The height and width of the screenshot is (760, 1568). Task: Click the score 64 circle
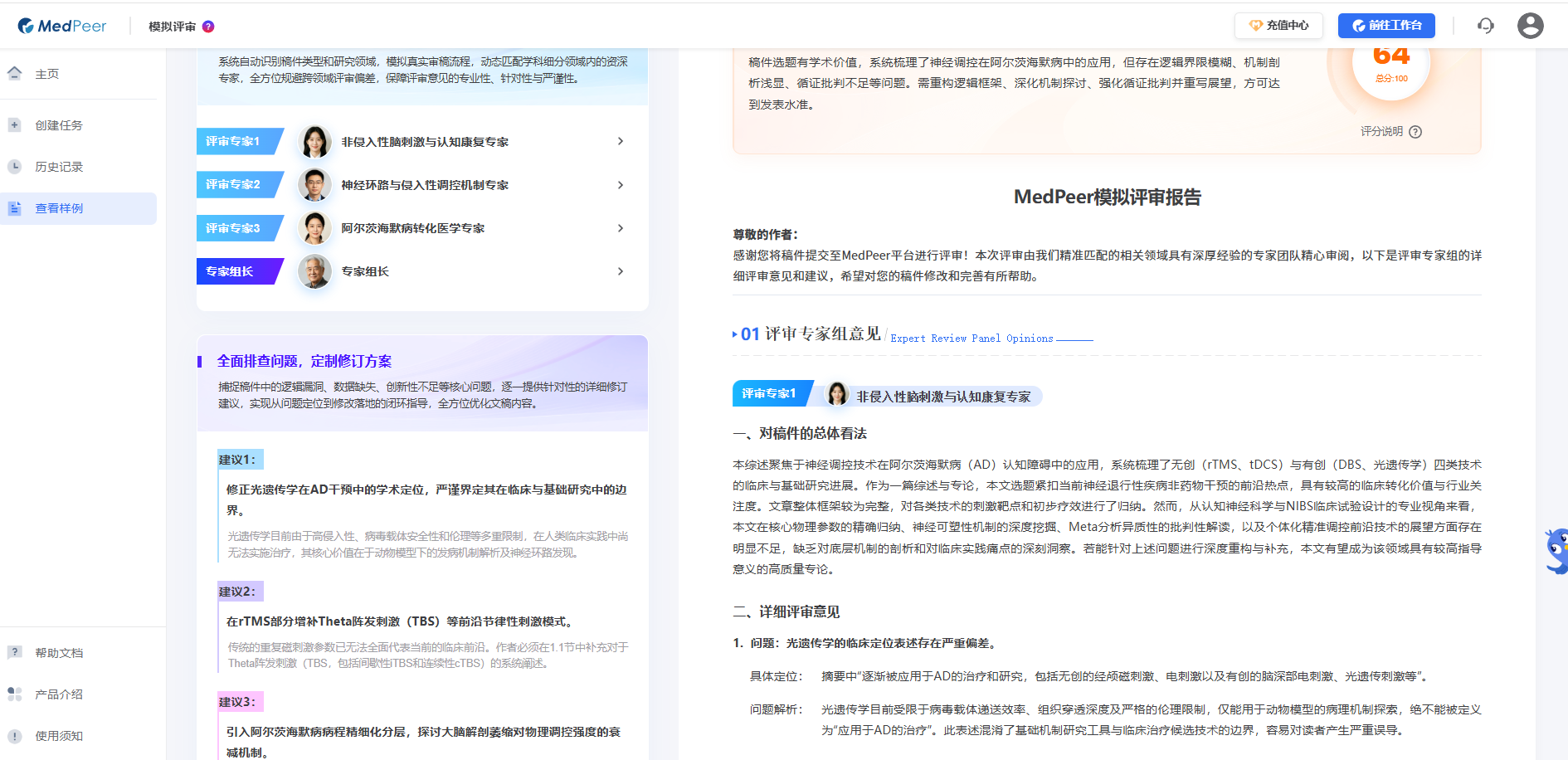[x=1391, y=63]
